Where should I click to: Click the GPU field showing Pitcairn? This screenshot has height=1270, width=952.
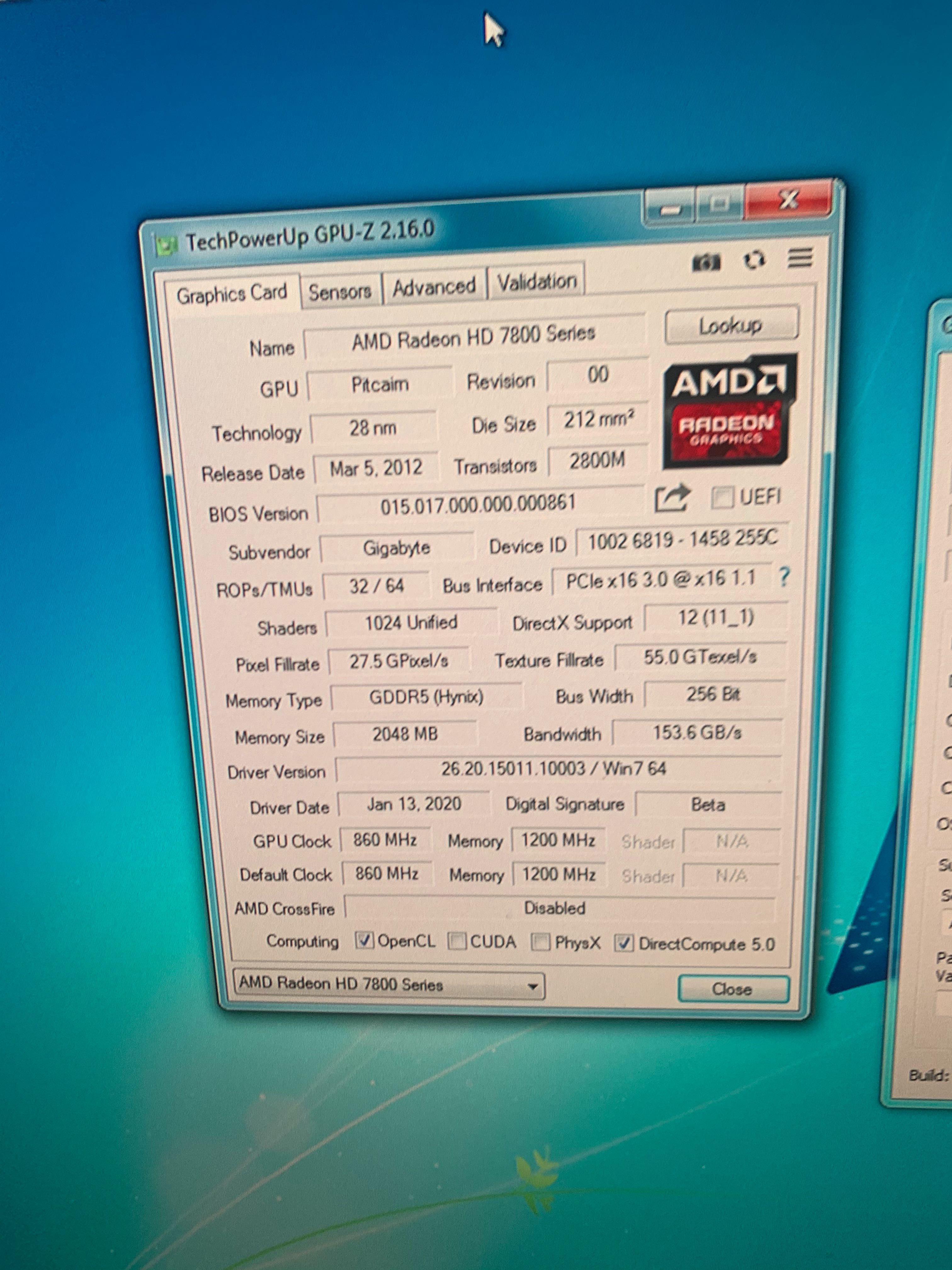pos(380,384)
